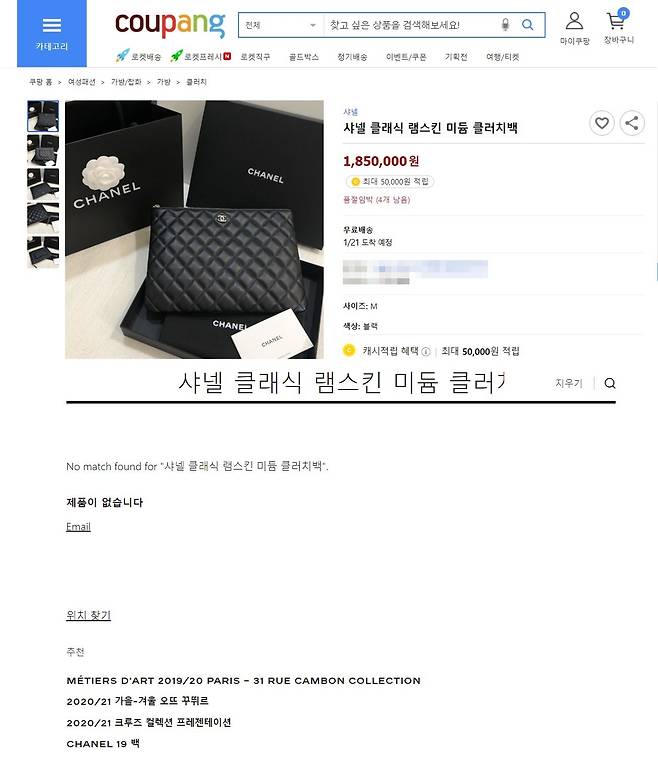Expand the 전체 search category dropdown
The height and width of the screenshot is (765, 658).
tap(281, 25)
